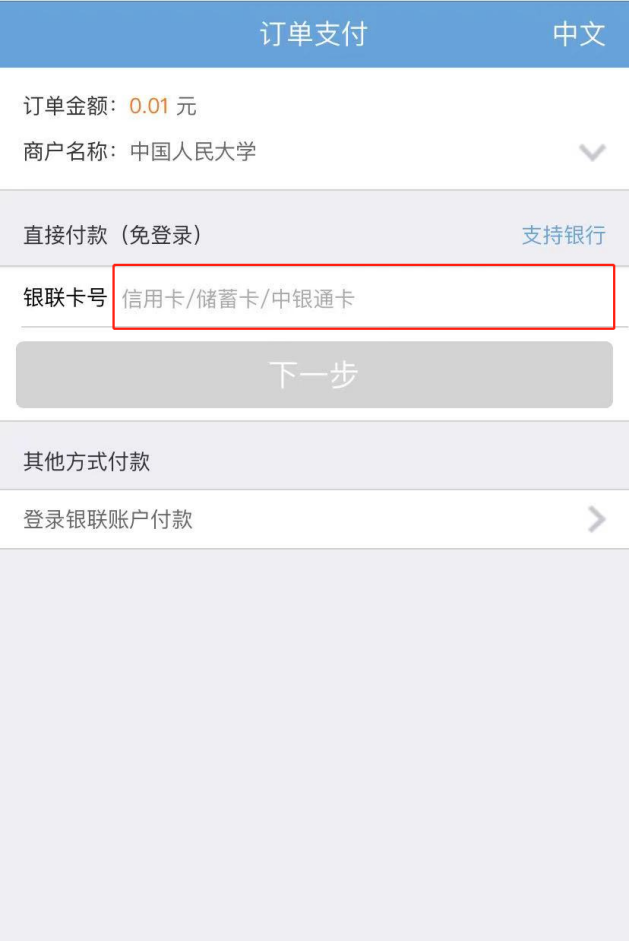The height and width of the screenshot is (941, 629).
Task: Focus the 银联卡号 card number input field
Action: pos(364,297)
